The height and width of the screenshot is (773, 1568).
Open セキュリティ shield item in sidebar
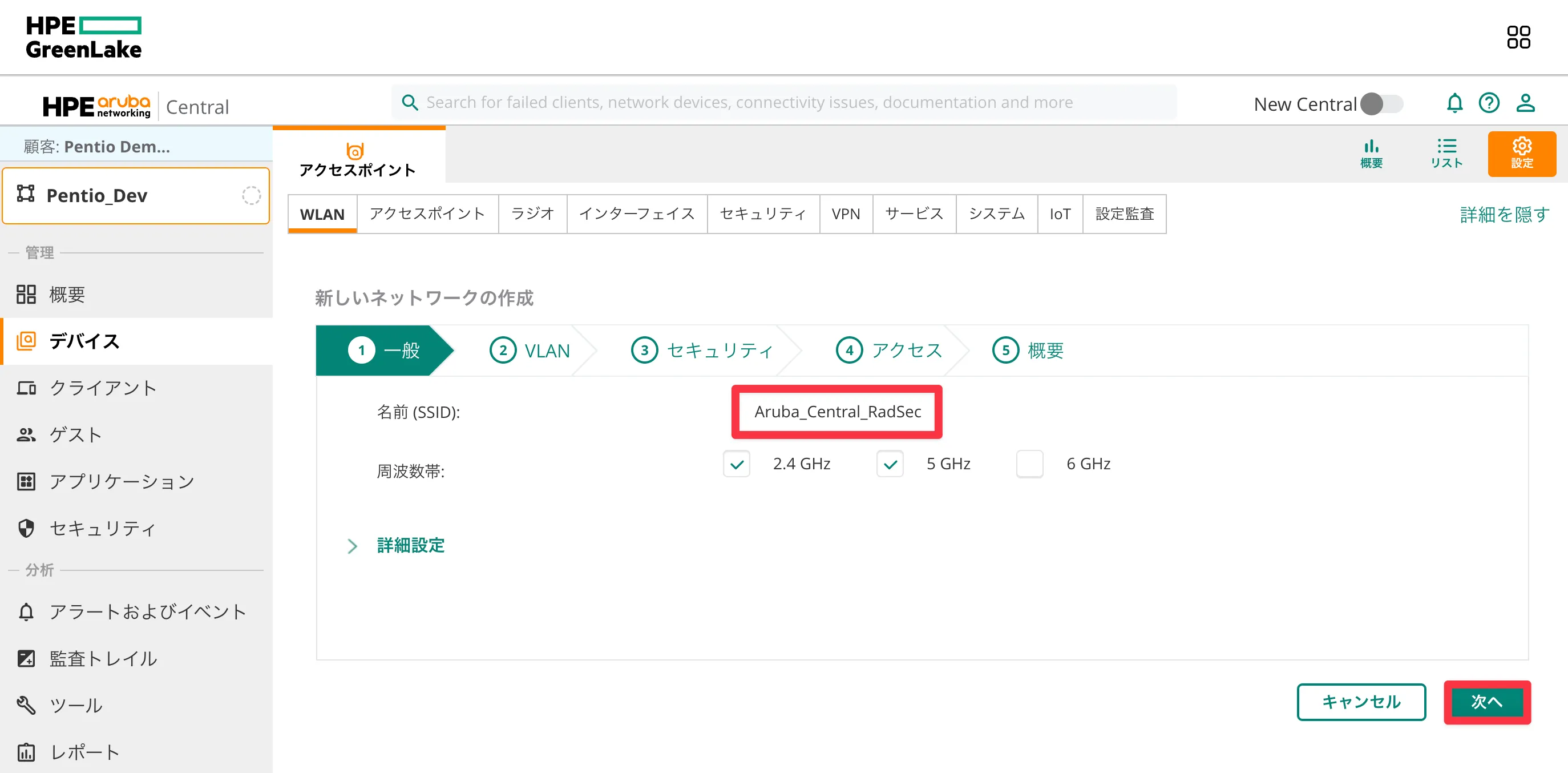click(x=102, y=528)
